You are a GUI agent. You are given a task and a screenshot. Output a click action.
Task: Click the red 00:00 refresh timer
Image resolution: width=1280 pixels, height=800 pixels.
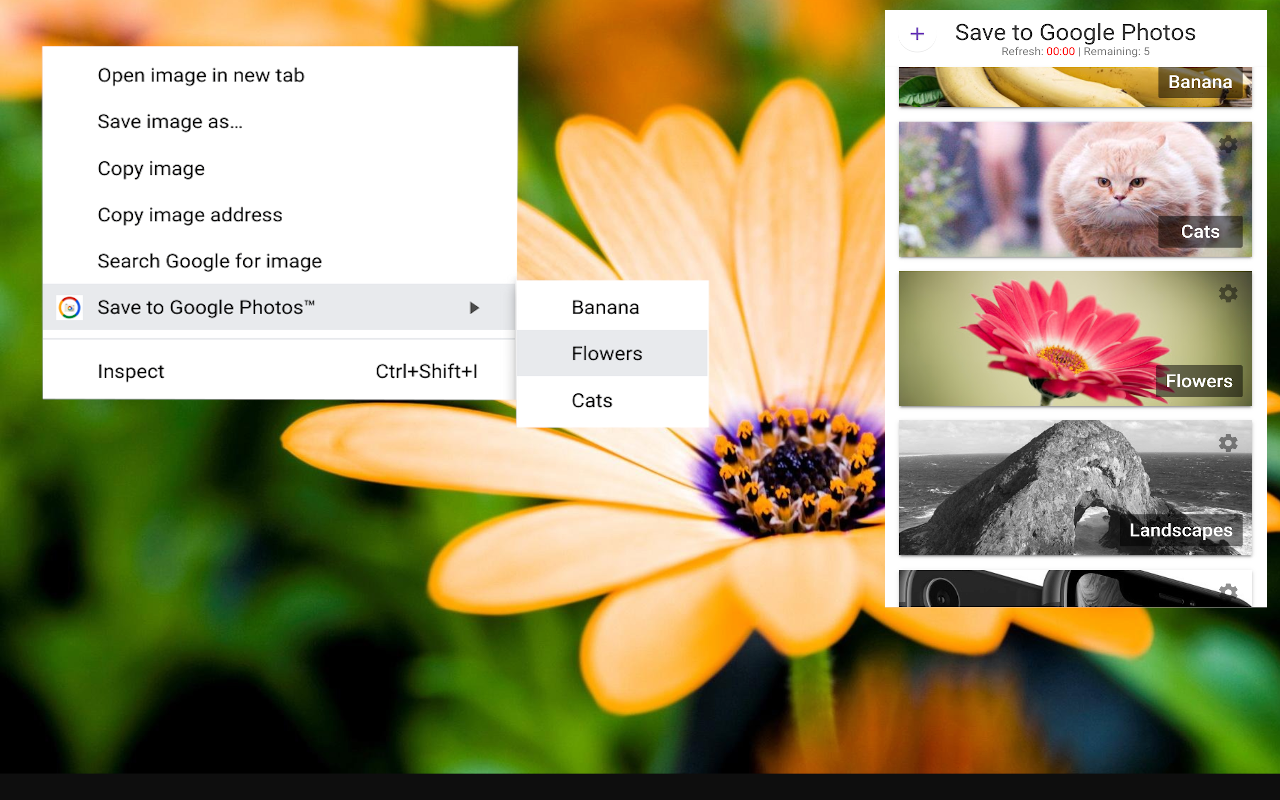(x=1060, y=51)
